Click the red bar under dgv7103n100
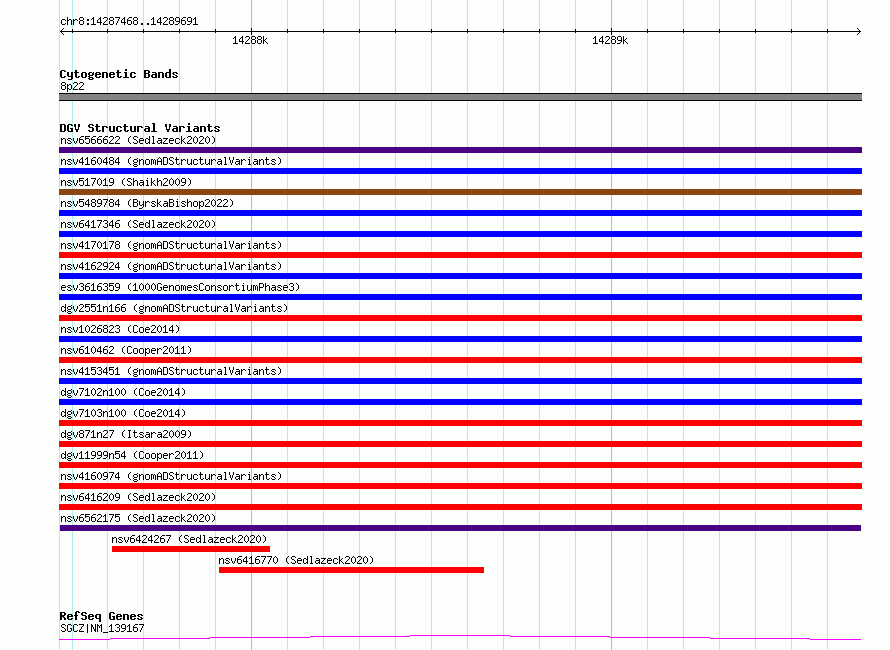 point(460,423)
